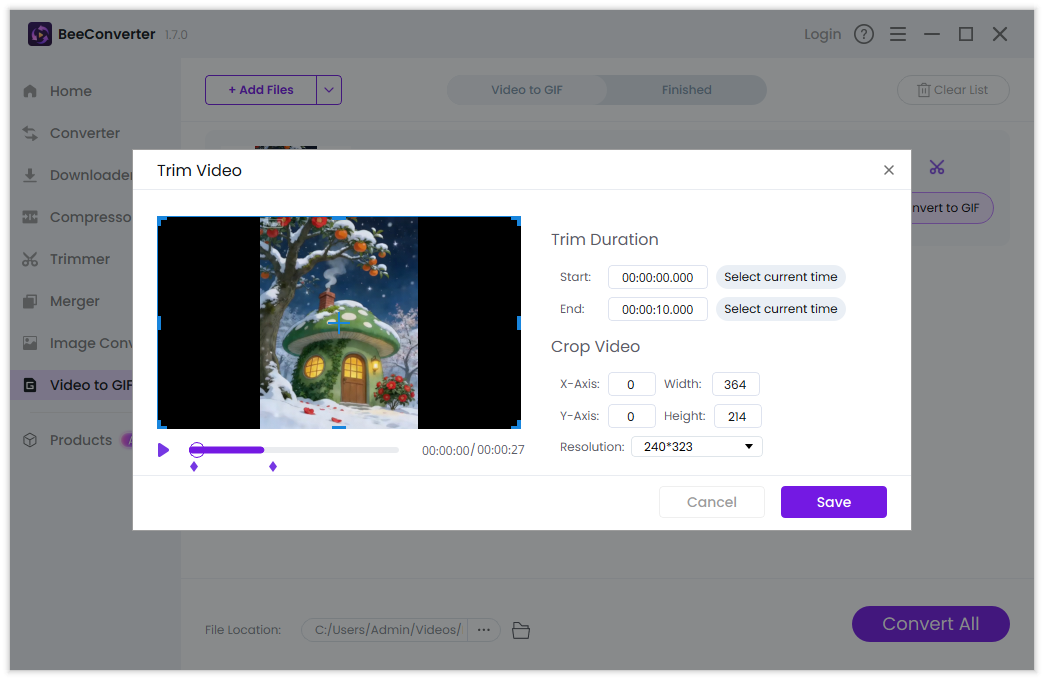Viewport: 1044px width, 680px height.
Task: Click the scissors trim icon
Action: (936, 167)
